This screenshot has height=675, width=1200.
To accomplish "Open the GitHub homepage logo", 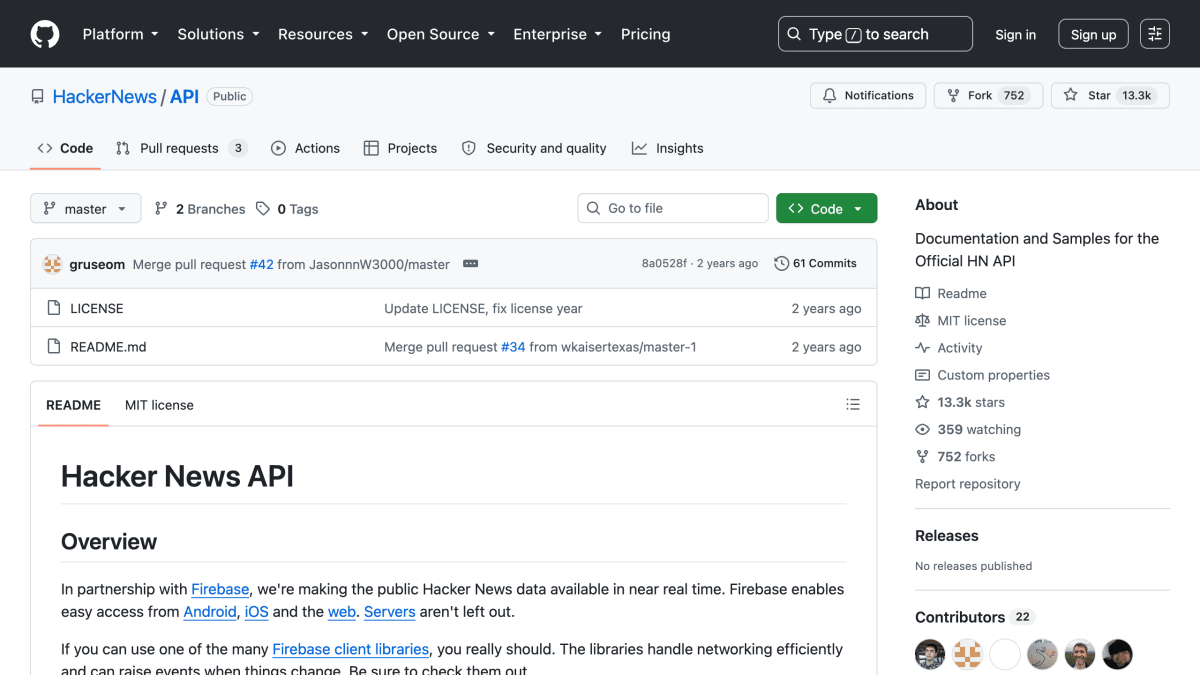I will (45, 34).
